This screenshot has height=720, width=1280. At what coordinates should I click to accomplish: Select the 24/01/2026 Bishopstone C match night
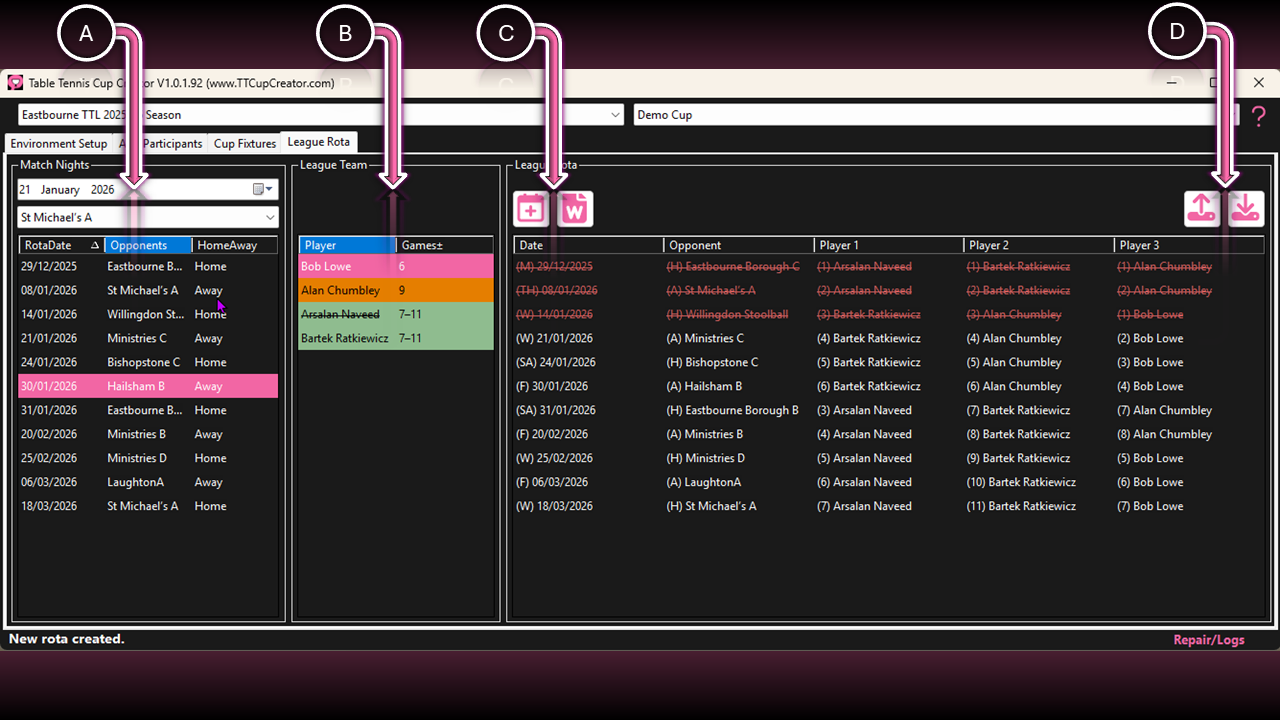(x=148, y=362)
